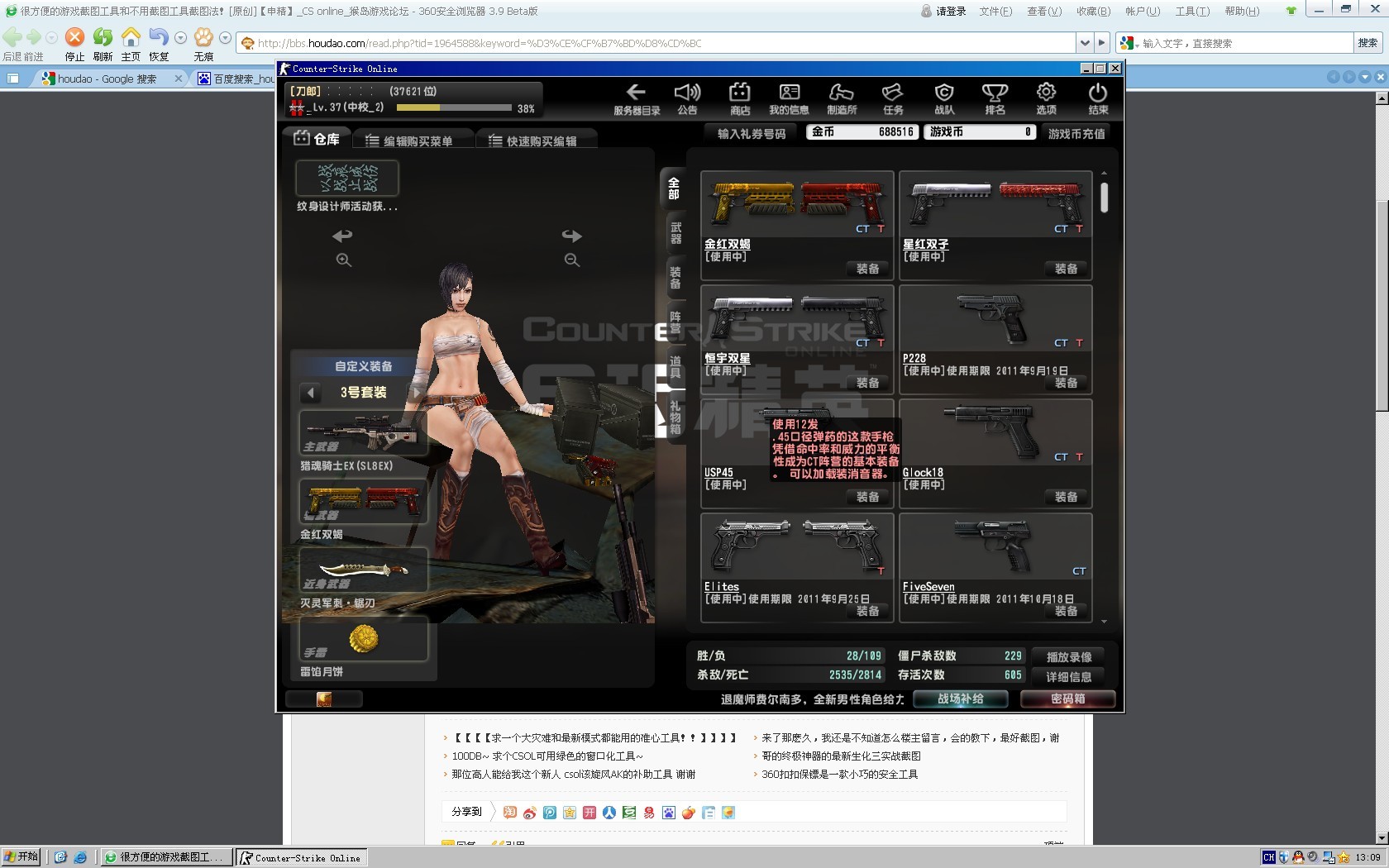
Task: Click the browser URL address field
Action: [x=657, y=43]
